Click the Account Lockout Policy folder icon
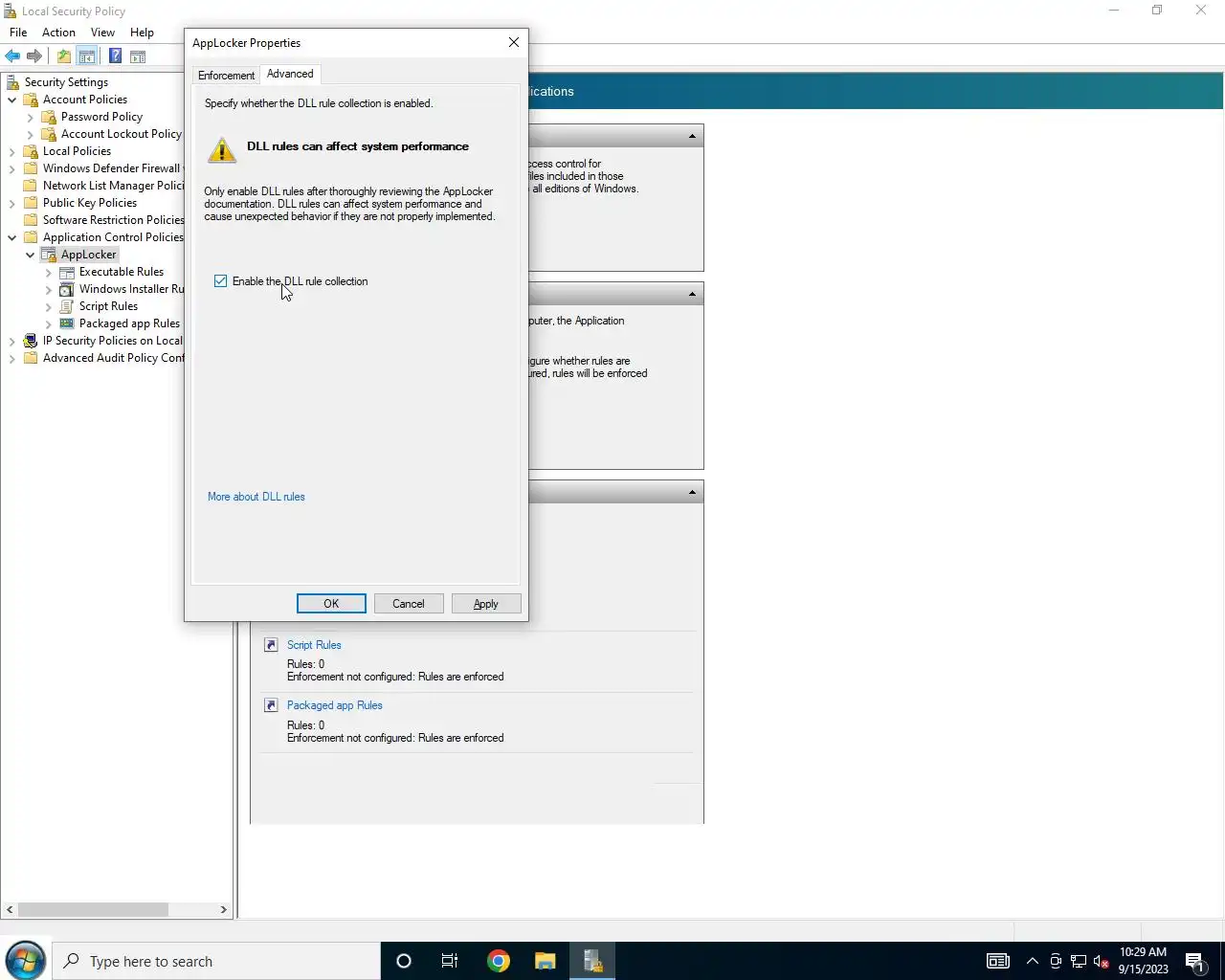The image size is (1225, 980). click(49, 134)
